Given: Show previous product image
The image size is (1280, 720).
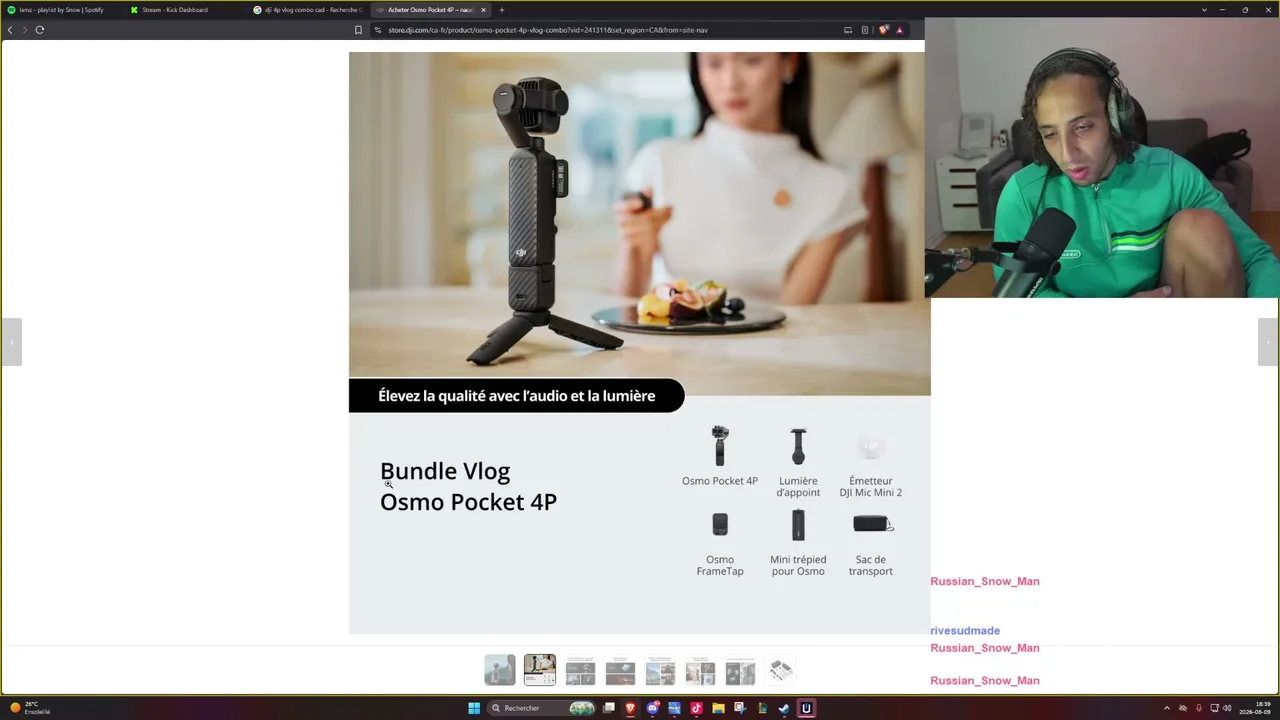Looking at the screenshot, I should (x=11, y=342).
